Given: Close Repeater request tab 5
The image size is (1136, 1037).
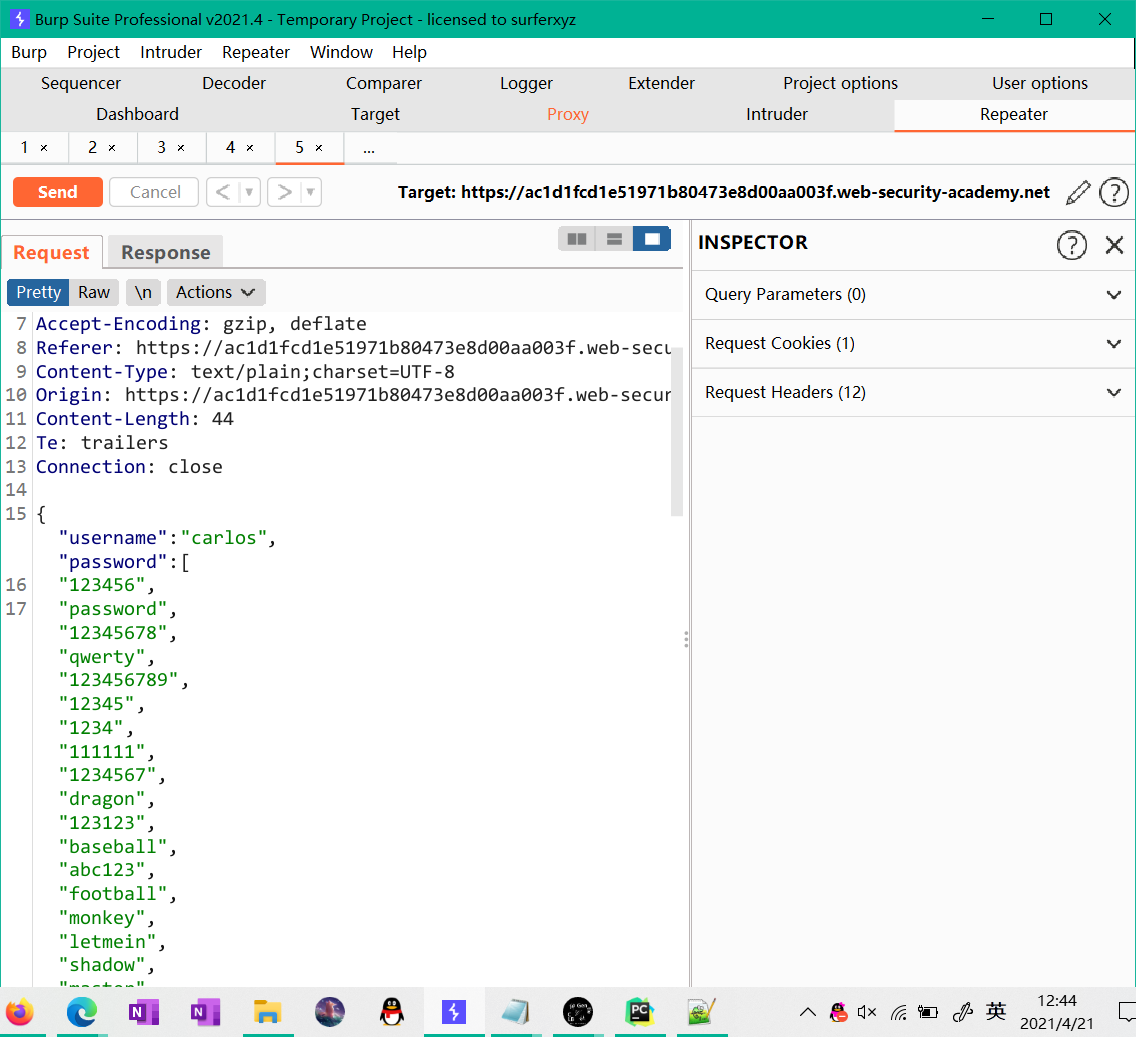Looking at the screenshot, I should [319, 148].
